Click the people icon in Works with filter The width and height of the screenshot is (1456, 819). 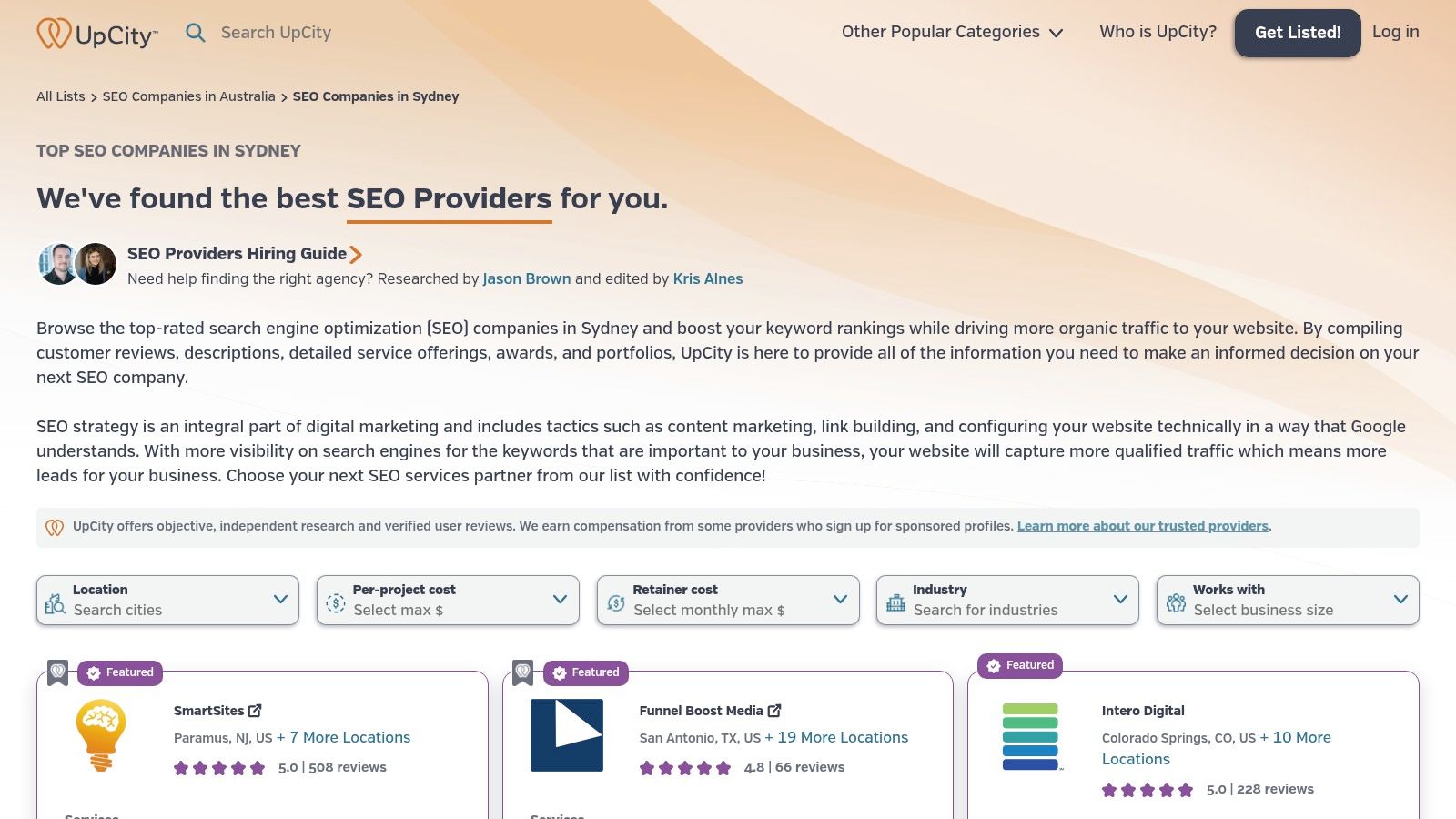pyautogui.click(x=1177, y=601)
